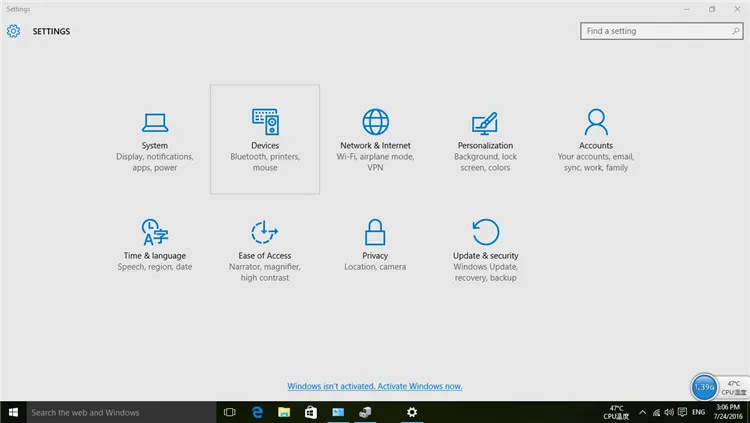Screen dimensions: 750x423
Task: Open the volume speaker tray icon
Action: [669, 412]
